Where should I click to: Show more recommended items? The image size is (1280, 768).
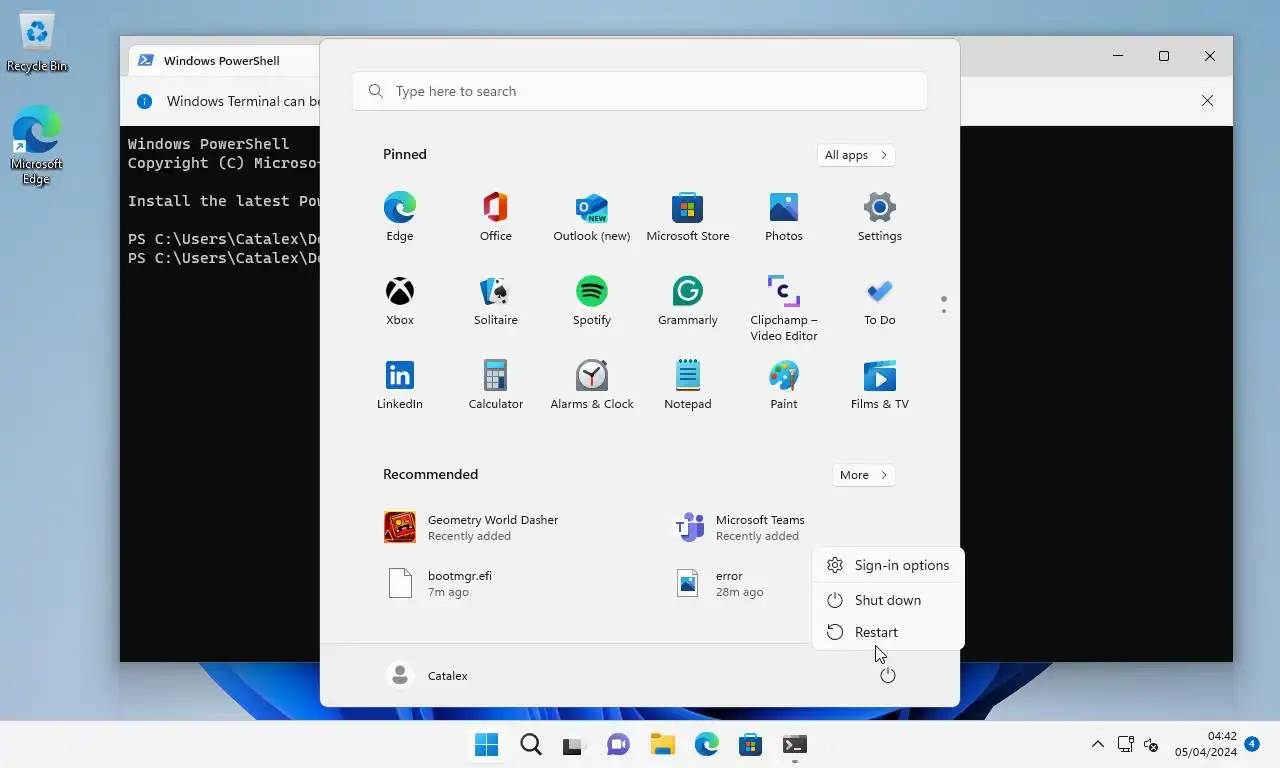tap(863, 475)
